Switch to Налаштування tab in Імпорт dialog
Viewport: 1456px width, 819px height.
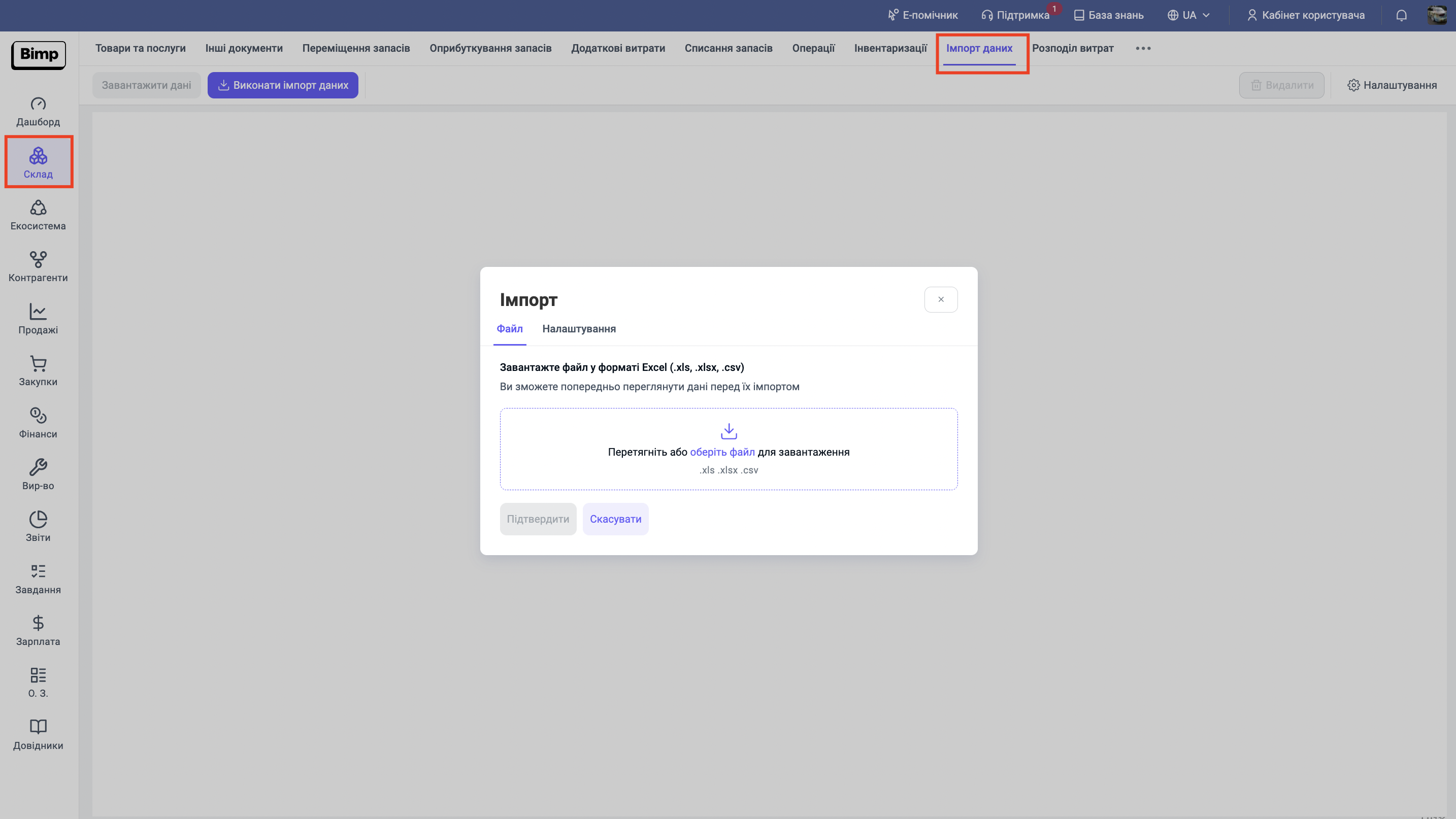click(x=579, y=329)
